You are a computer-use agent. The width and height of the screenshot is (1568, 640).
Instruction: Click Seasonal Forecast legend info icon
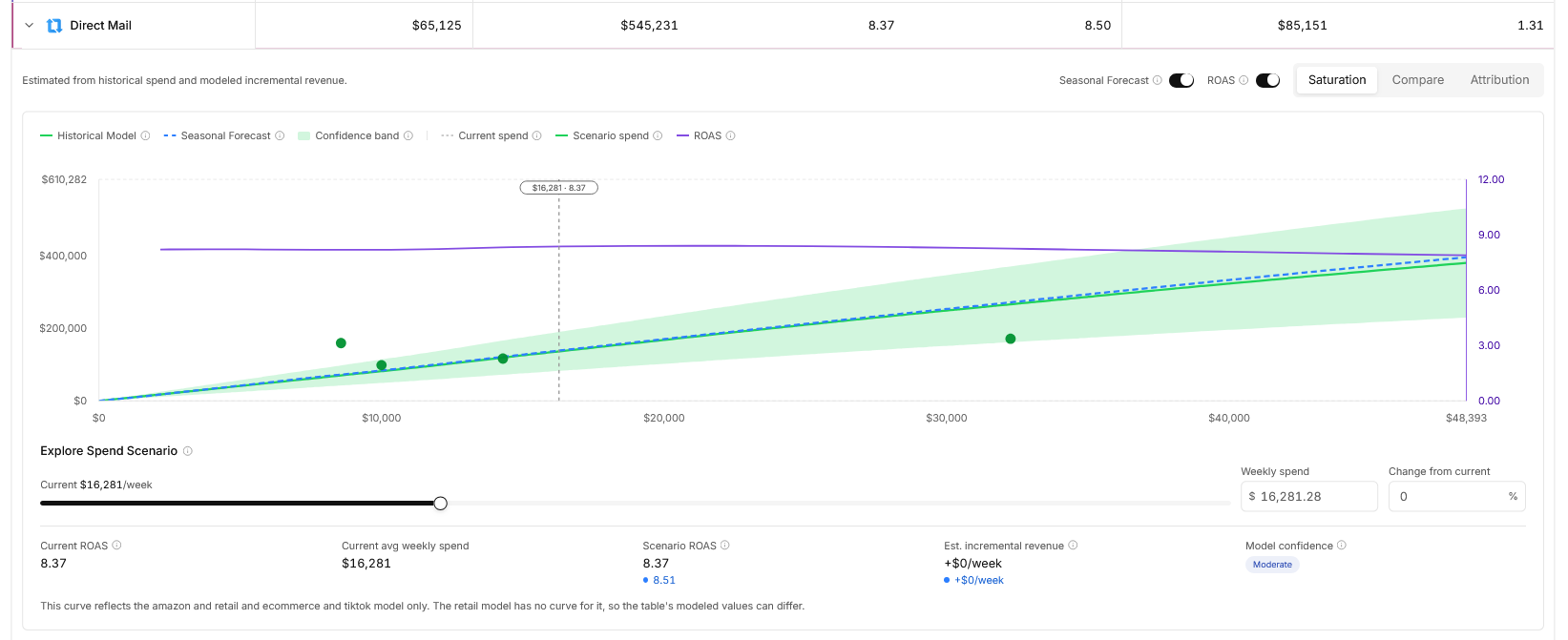coord(280,135)
